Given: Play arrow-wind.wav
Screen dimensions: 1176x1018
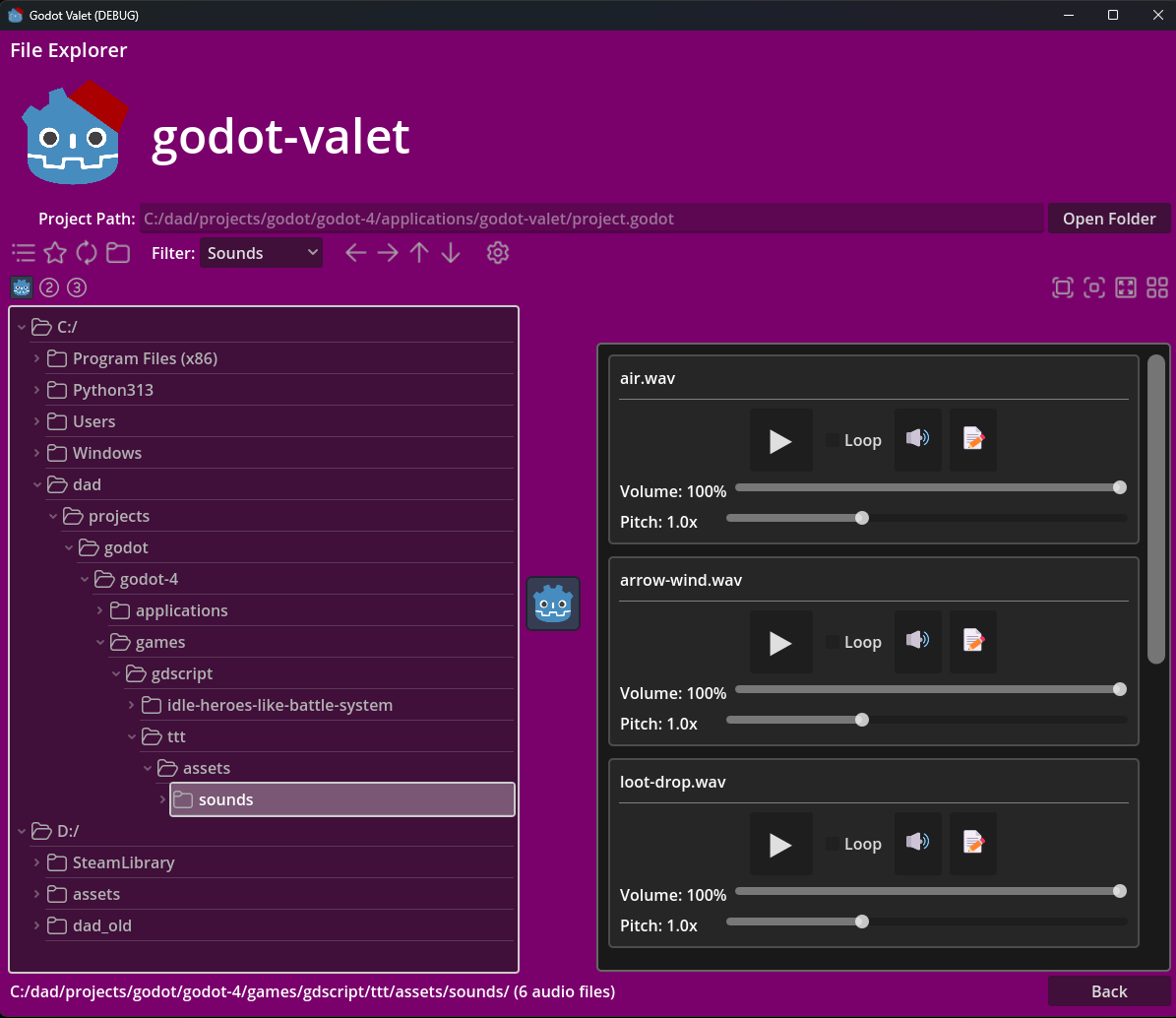Looking at the screenshot, I should tap(780, 642).
